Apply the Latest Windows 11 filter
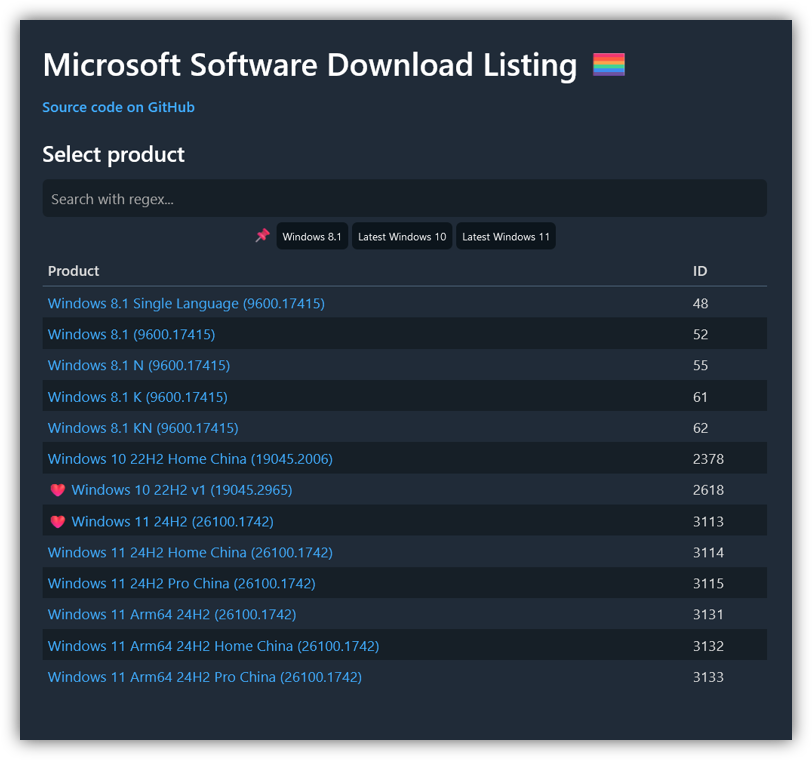 coord(505,237)
